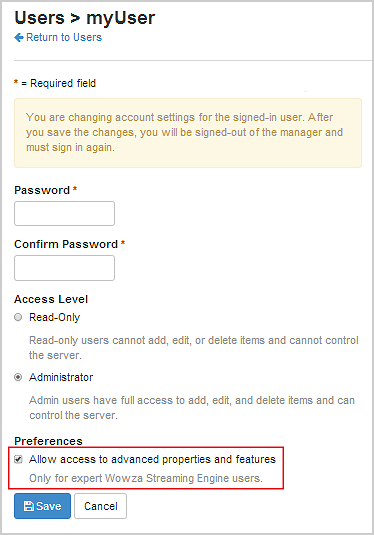Uncheck Allow access to advanced properties checkbox
374x535 pixels.
(x=18, y=459)
